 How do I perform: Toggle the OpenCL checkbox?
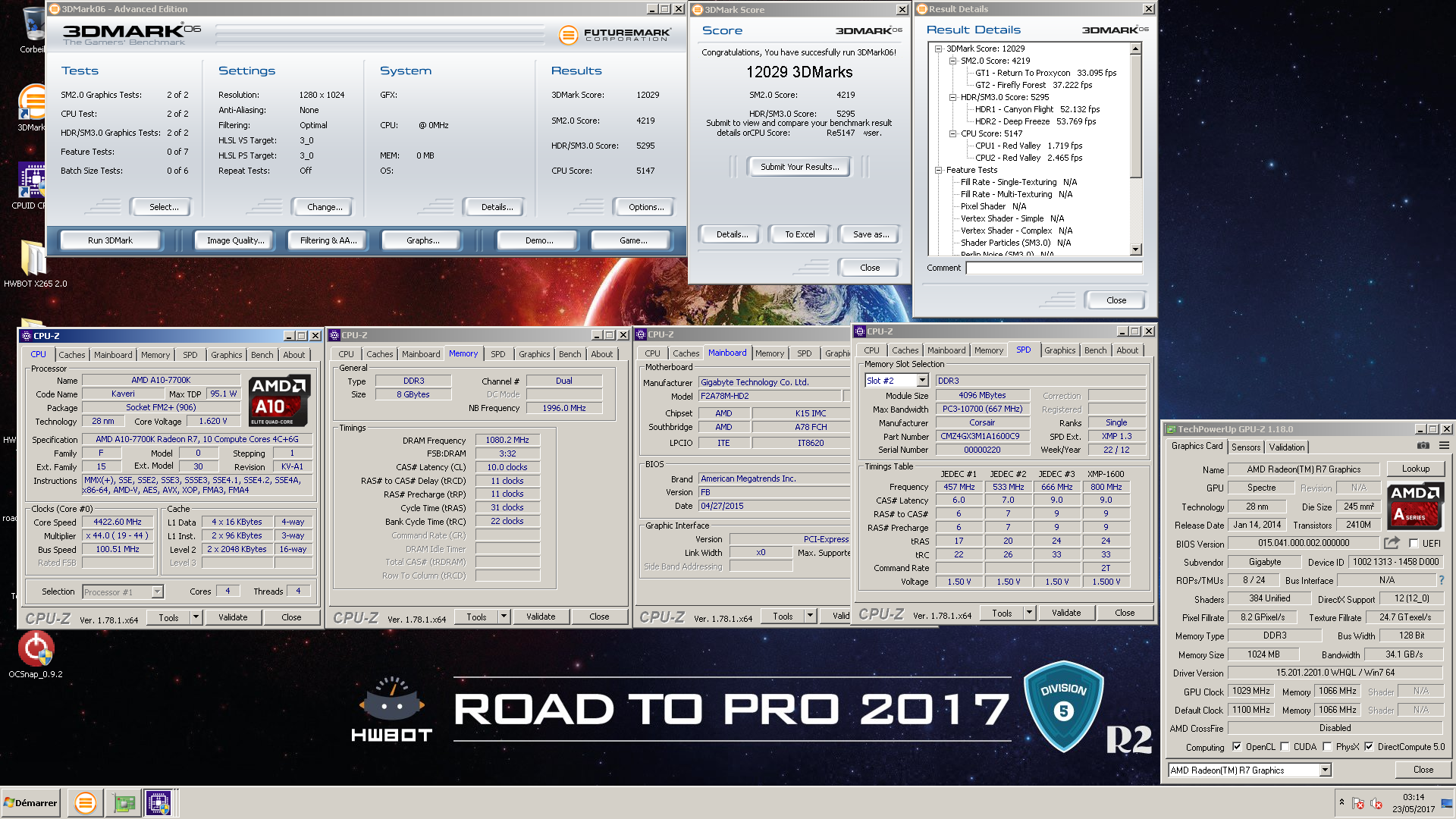[1237, 747]
